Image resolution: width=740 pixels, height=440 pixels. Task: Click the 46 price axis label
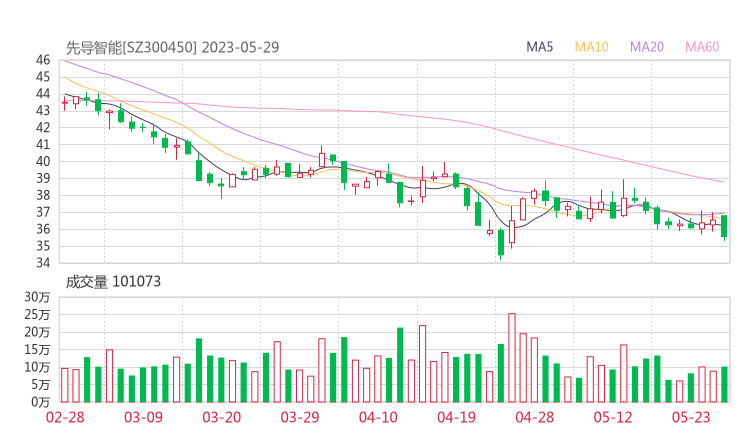point(43,60)
